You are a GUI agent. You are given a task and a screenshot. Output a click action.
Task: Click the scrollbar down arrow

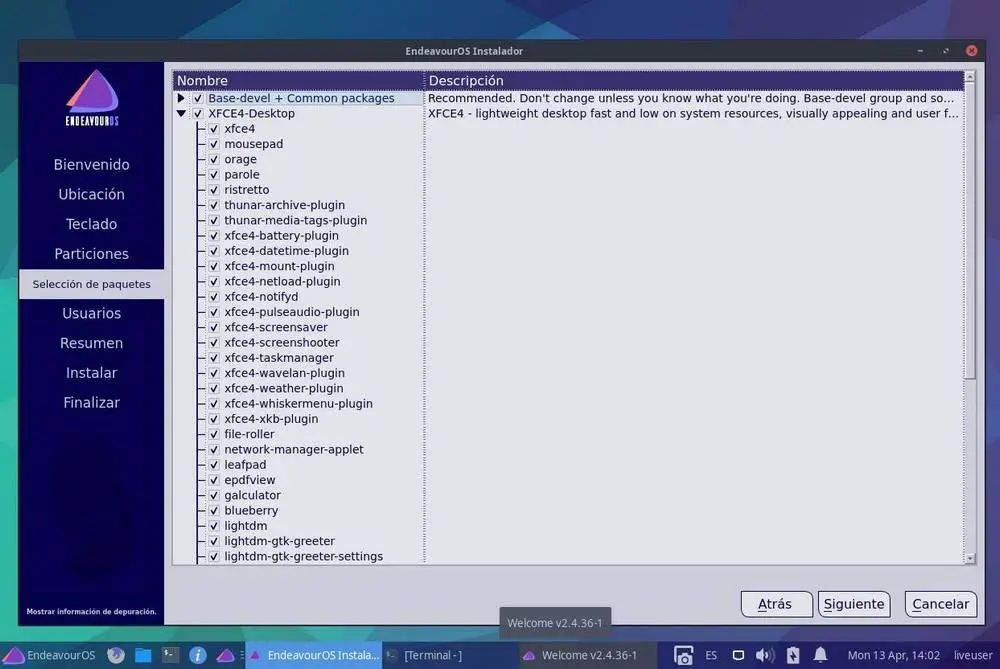pos(970,559)
